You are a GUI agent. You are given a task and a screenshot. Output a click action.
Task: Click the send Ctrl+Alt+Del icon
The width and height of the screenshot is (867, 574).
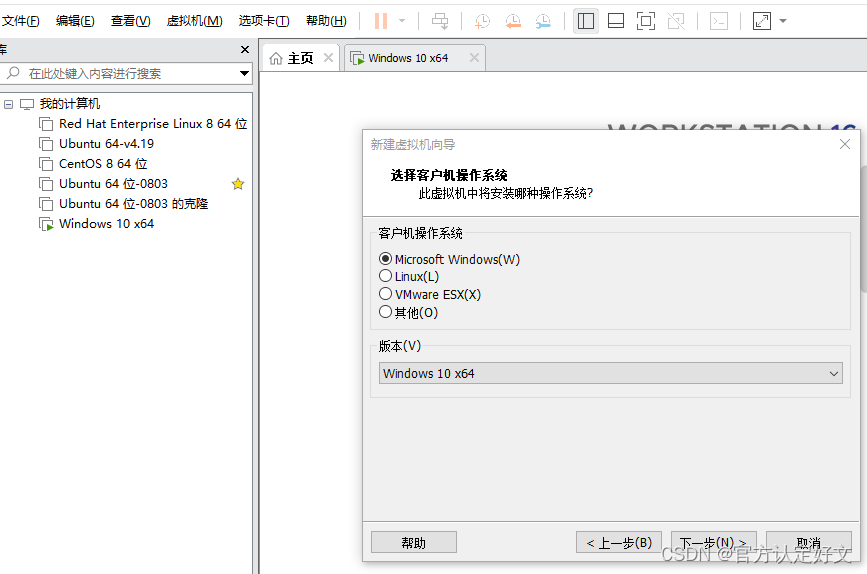440,21
